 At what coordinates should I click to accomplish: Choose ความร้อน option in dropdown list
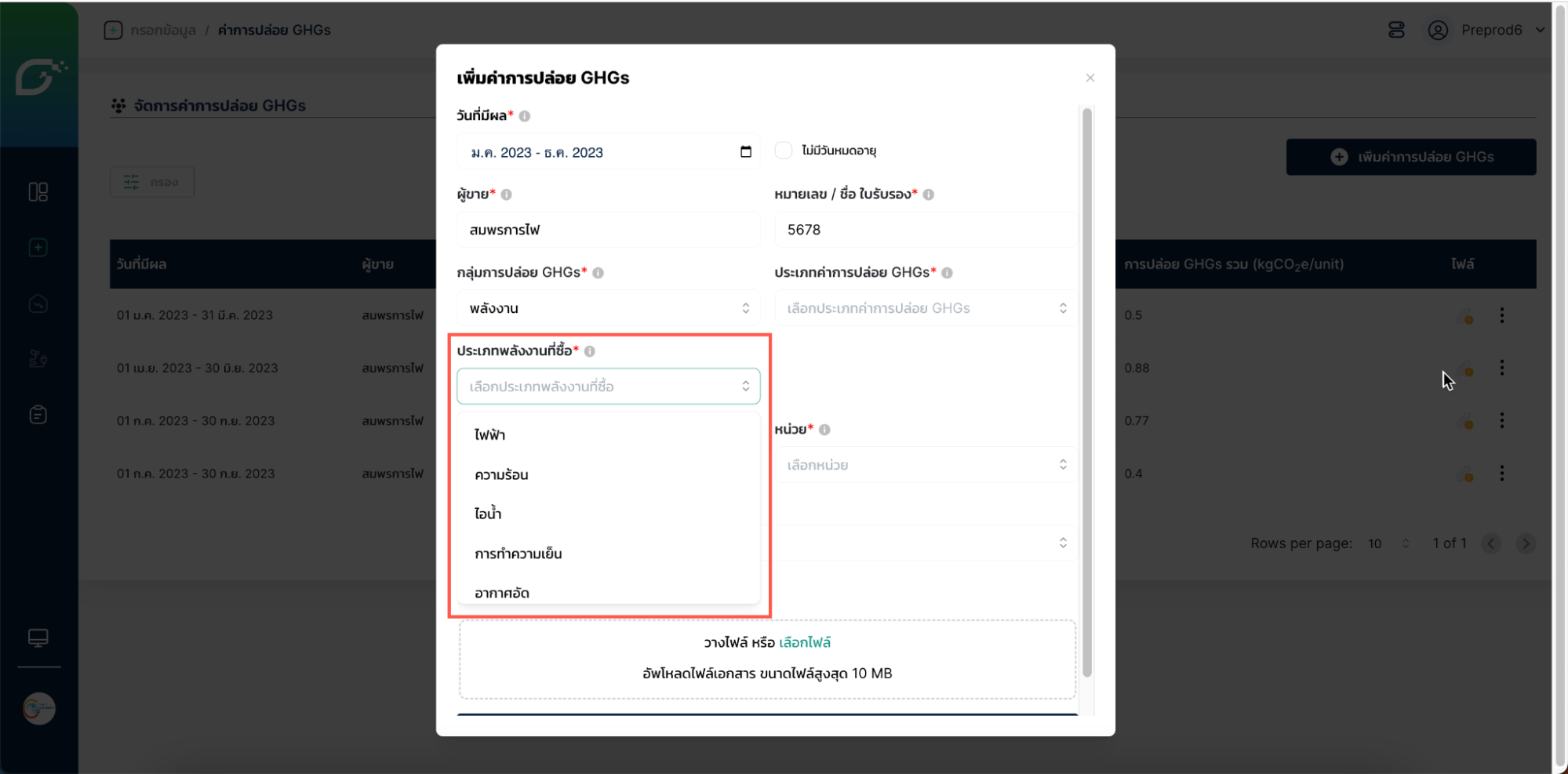(502, 475)
